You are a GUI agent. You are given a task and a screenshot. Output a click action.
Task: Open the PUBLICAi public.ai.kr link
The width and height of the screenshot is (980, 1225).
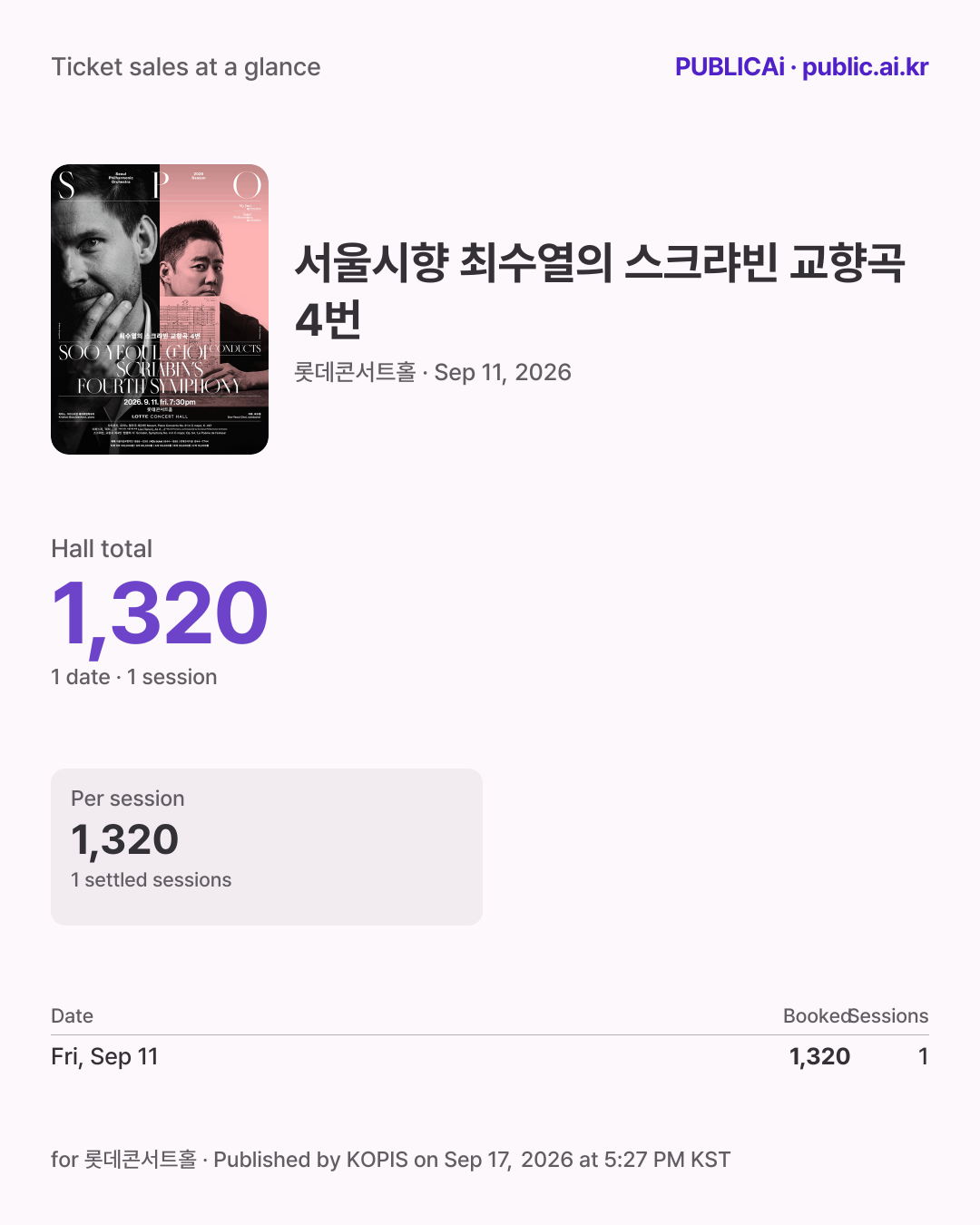point(801,67)
